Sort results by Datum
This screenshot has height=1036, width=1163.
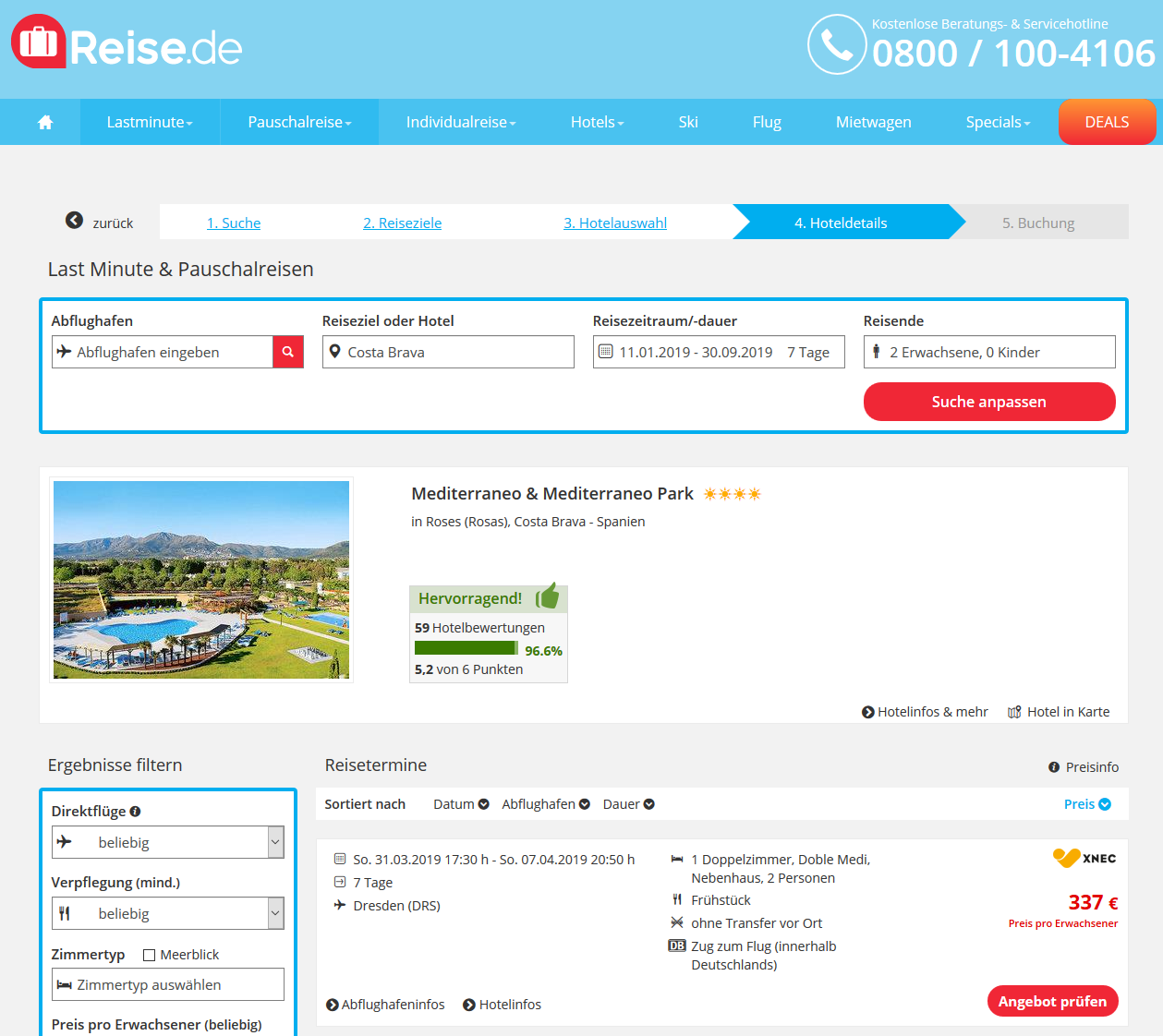click(x=461, y=804)
